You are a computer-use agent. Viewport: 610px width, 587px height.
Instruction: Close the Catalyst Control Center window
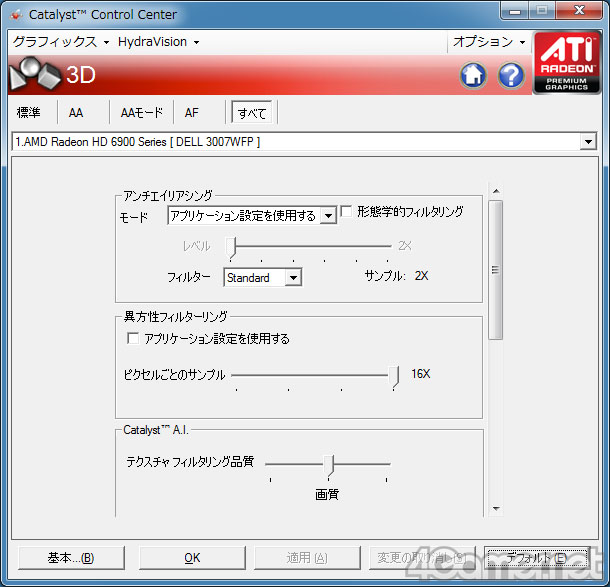[x=579, y=11]
